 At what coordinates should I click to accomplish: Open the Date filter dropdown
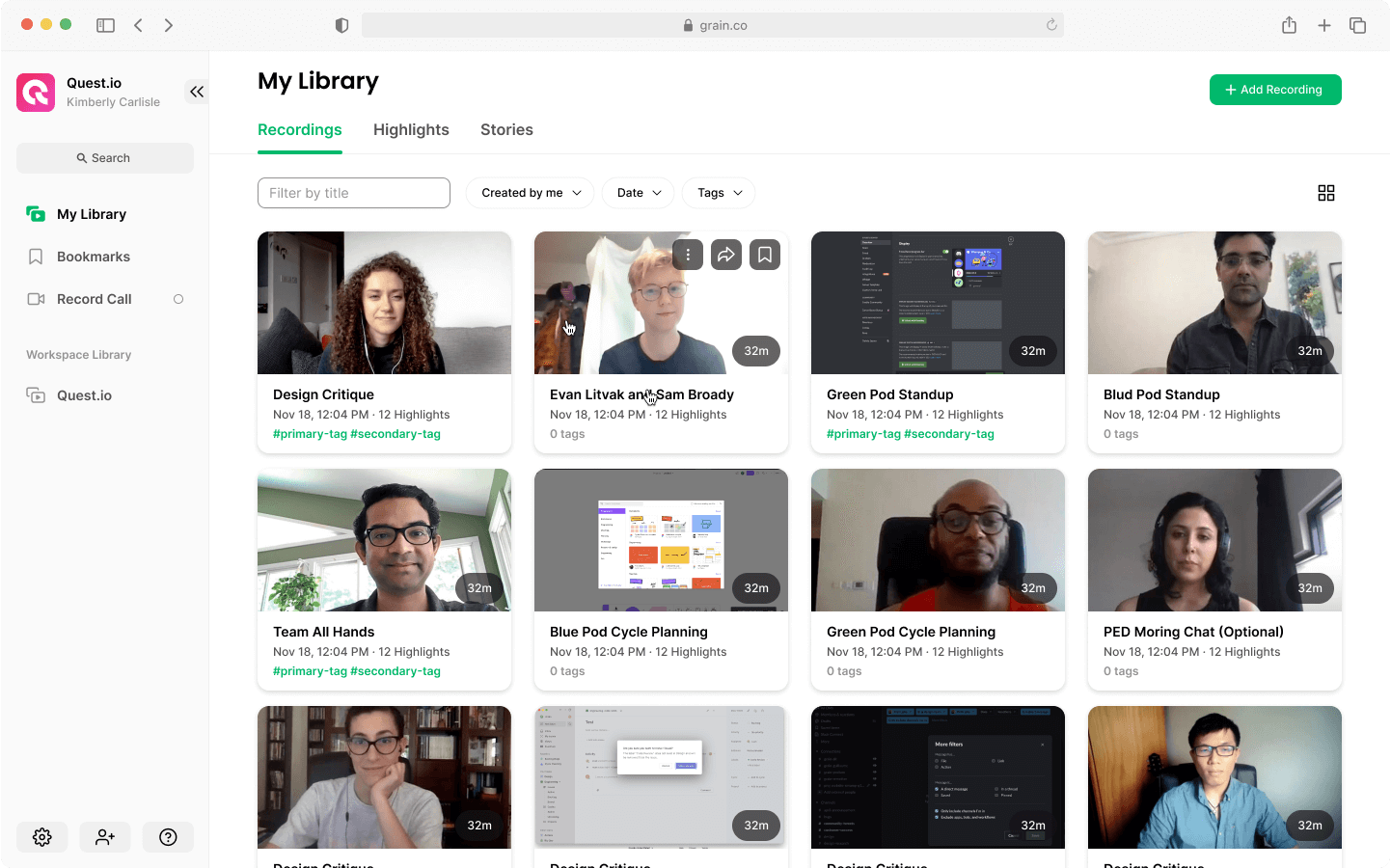click(x=638, y=193)
